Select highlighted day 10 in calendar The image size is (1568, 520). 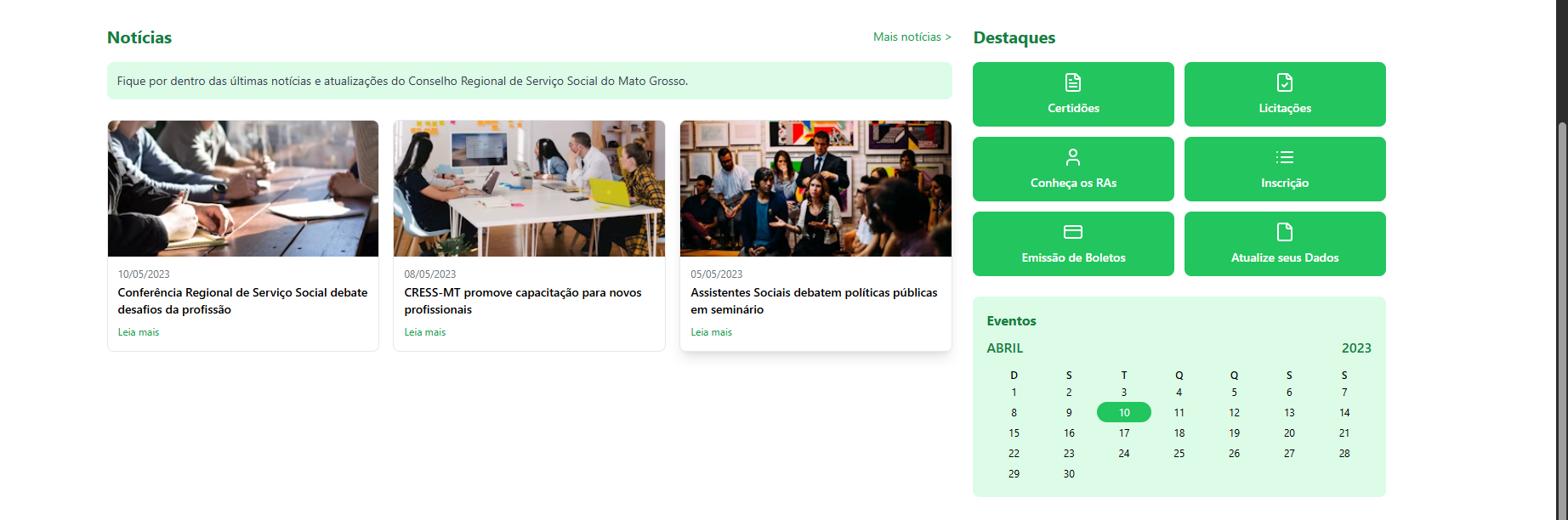coord(1124,413)
